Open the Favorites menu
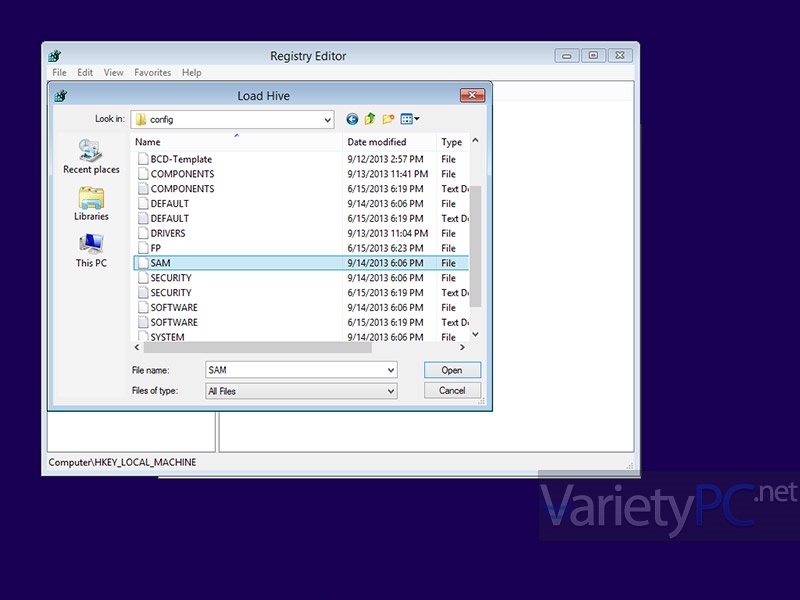This screenshot has height=600, width=800. click(152, 72)
